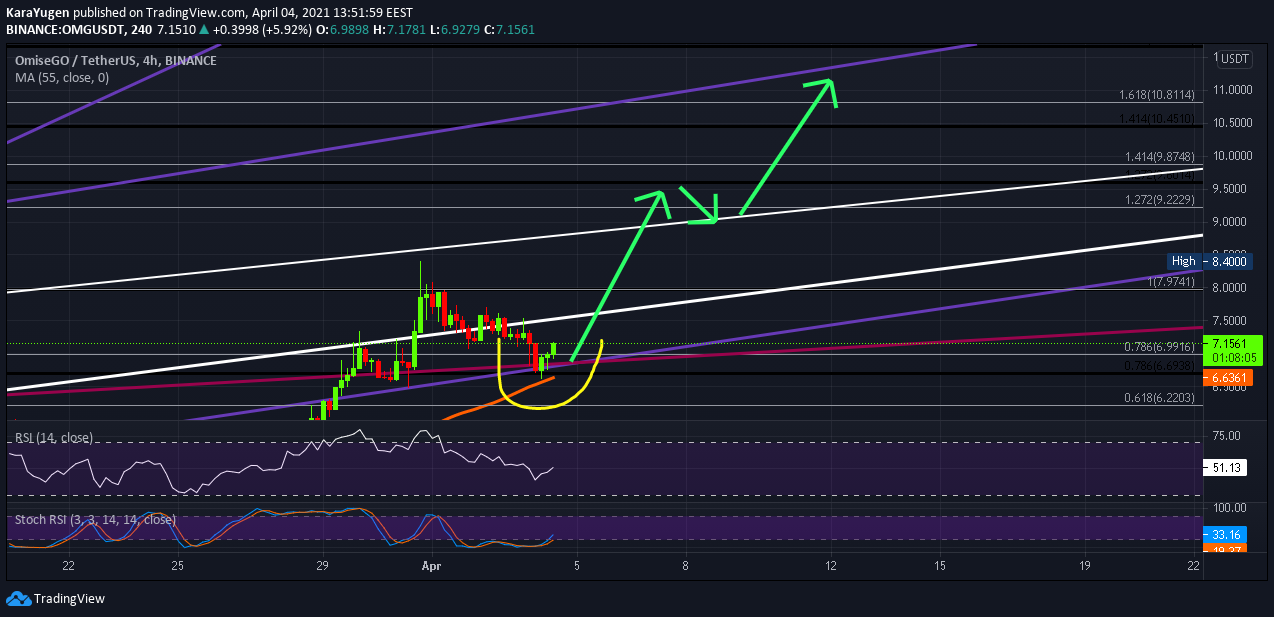Click the 25 date on time axis
The image size is (1274, 617).
point(177,566)
